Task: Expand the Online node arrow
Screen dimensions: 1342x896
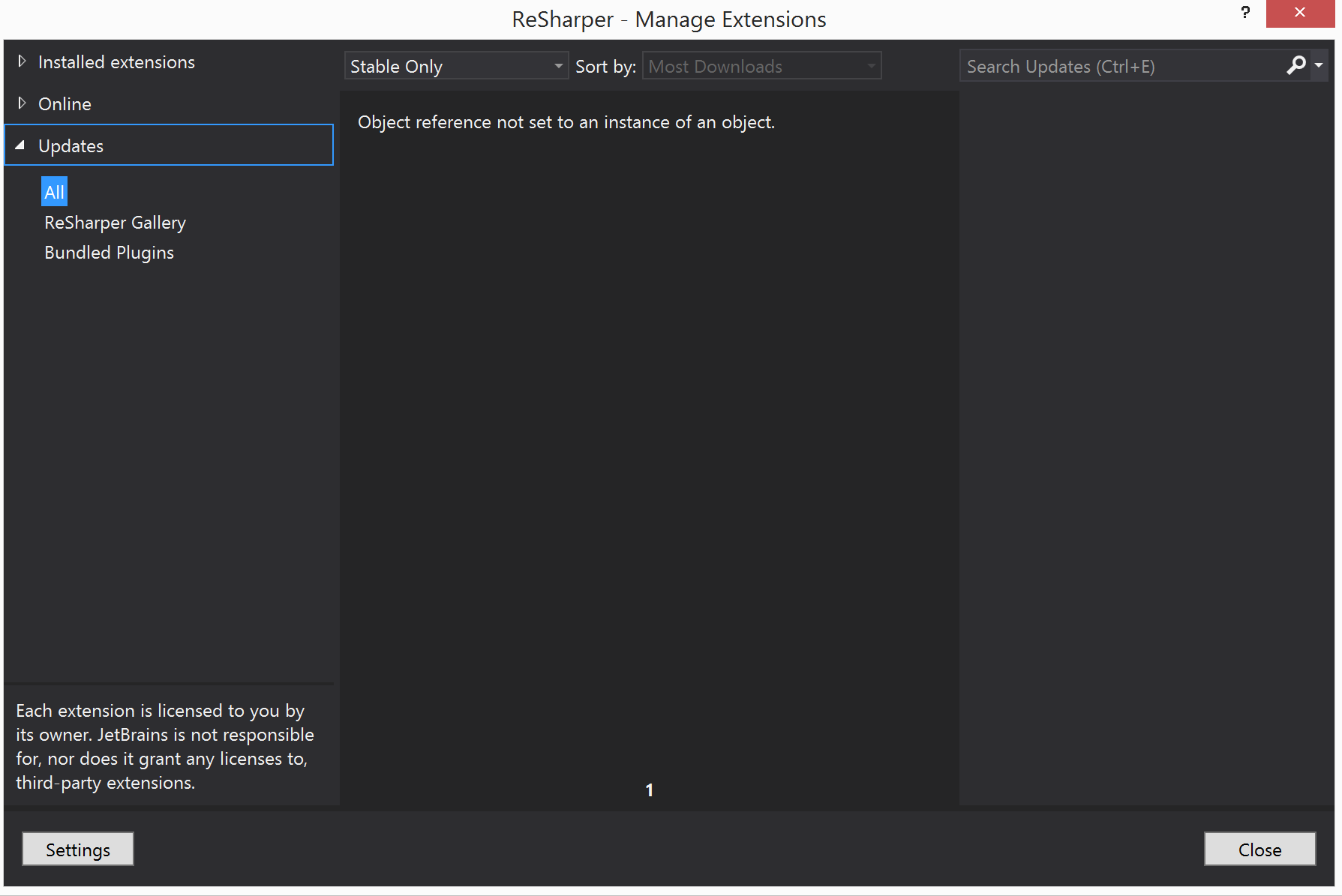Action: [x=22, y=103]
